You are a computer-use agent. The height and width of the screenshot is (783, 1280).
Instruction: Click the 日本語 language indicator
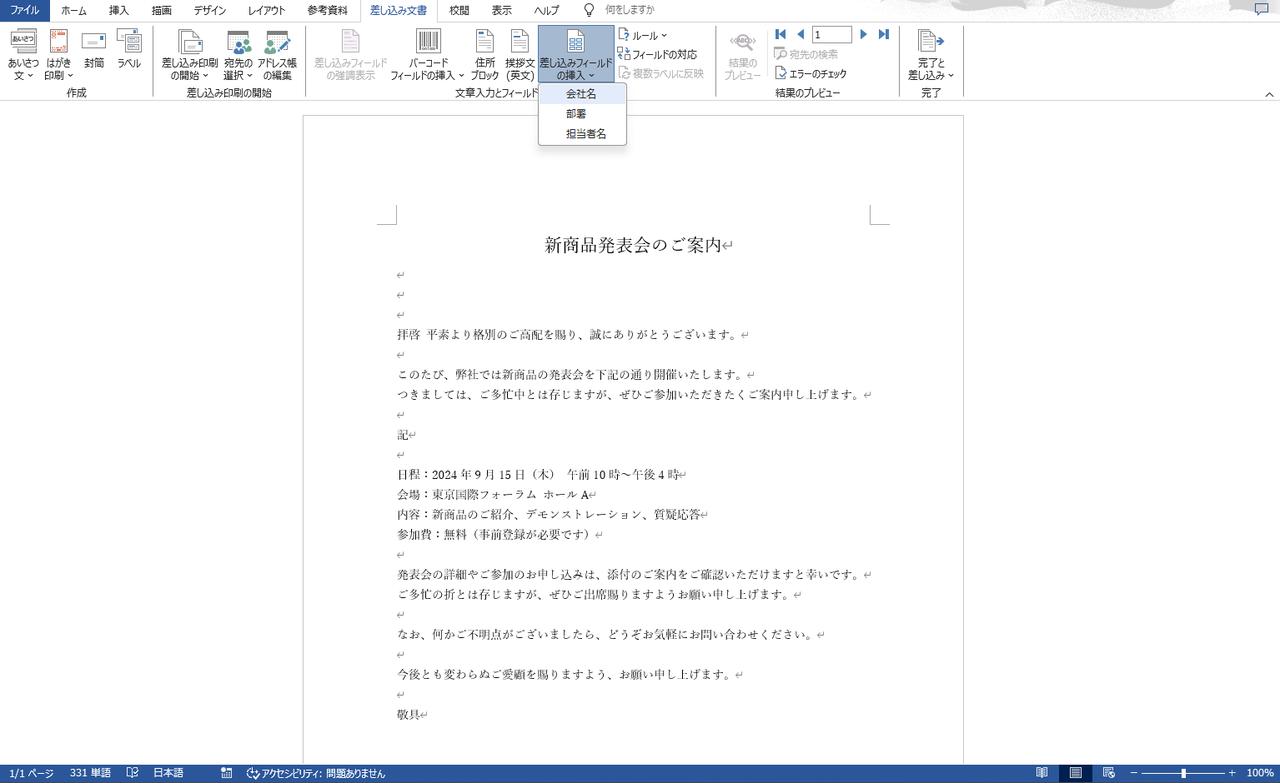coord(168,773)
